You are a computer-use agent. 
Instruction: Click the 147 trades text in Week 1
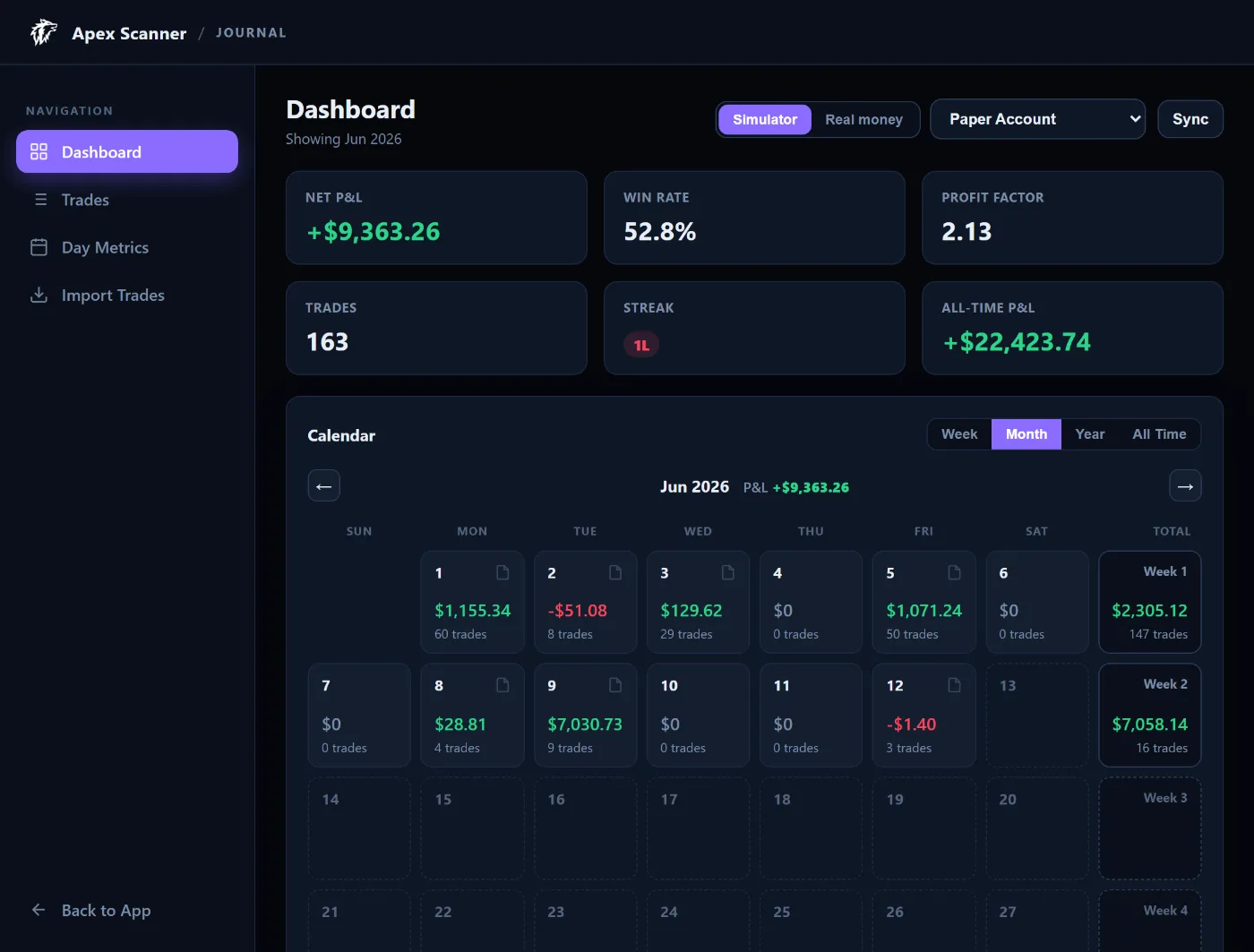coord(1158,634)
